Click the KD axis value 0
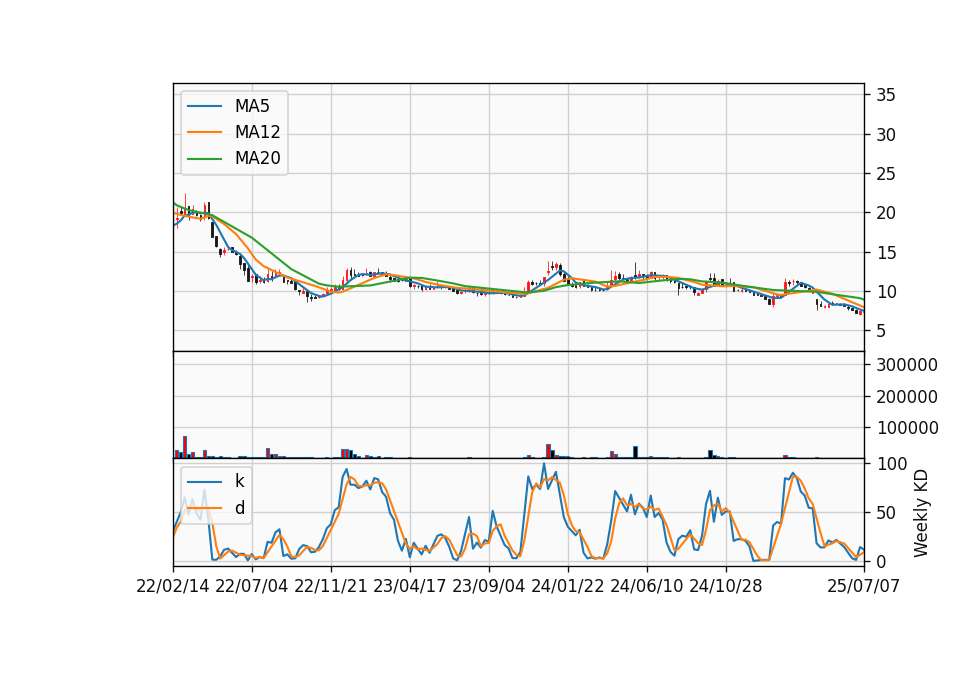960x690 pixels. click(x=881, y=561)
